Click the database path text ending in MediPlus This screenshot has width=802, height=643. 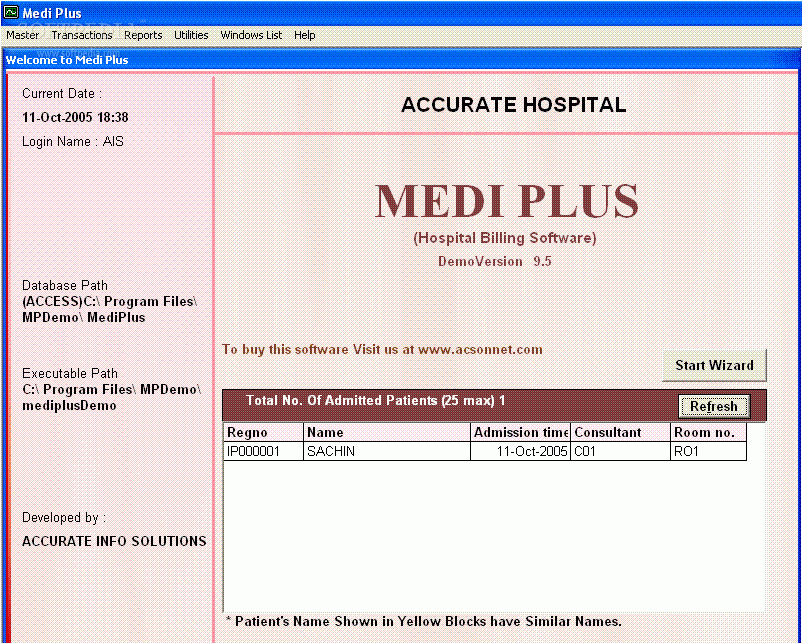[x=110, y=309]
